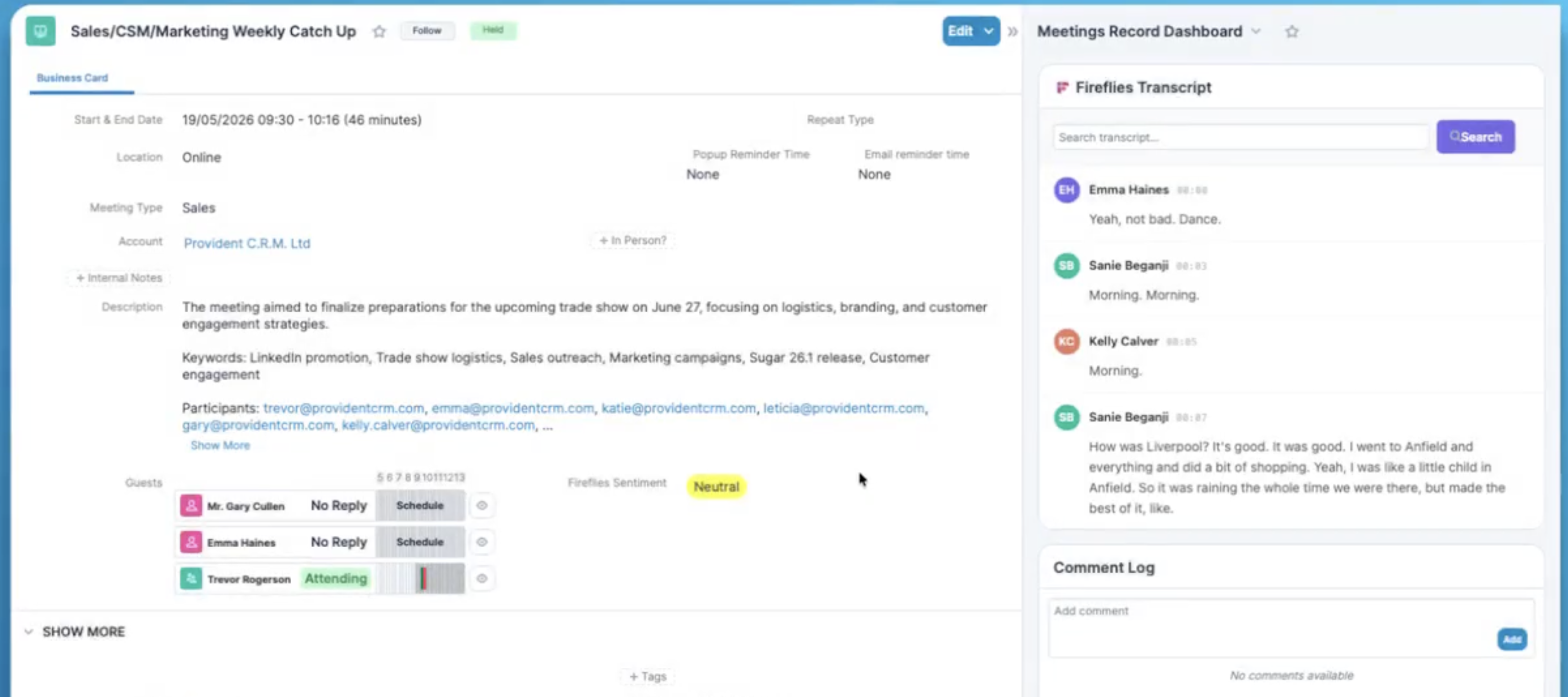Click the emma@providentcrm.com participant email

[512, 408]
